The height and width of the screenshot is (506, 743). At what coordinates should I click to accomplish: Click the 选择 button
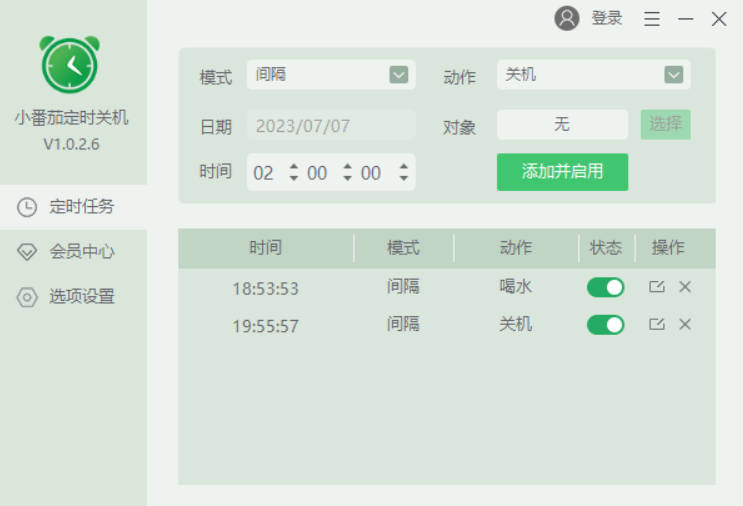665,125
